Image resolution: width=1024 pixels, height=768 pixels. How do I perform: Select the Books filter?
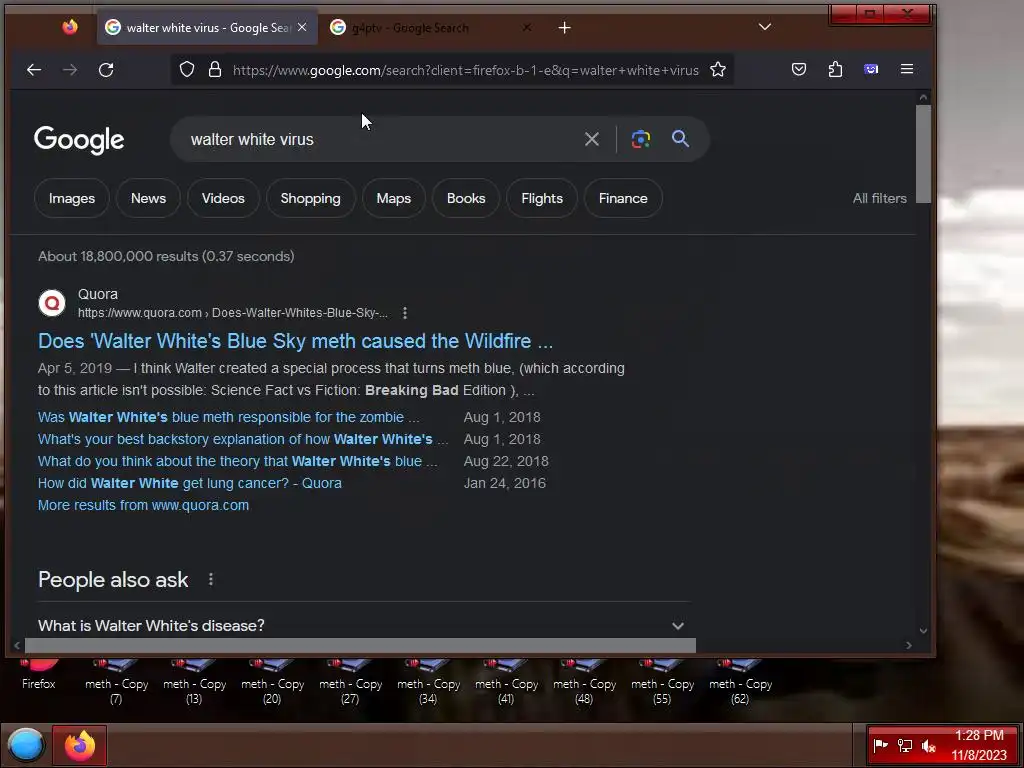tap(466, 199)
